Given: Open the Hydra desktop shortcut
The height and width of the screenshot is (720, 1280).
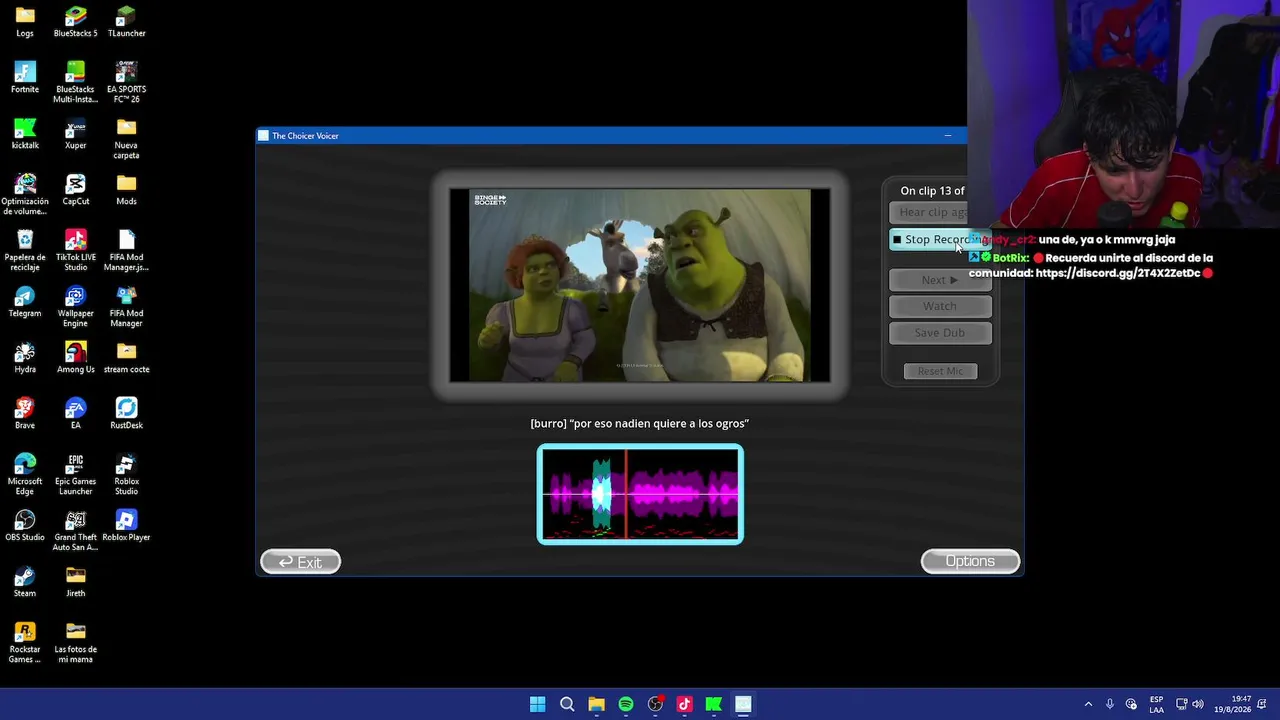Looking at the screenshot, I should pyautogui.click(x=25, y=358).
